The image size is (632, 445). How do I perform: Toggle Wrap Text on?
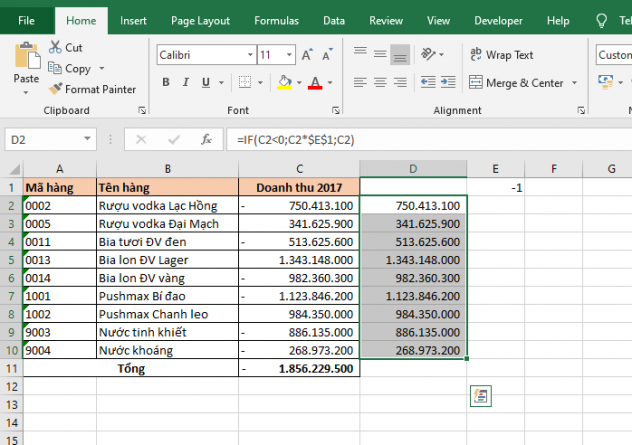pyautogui.click(x=501, y=55)
